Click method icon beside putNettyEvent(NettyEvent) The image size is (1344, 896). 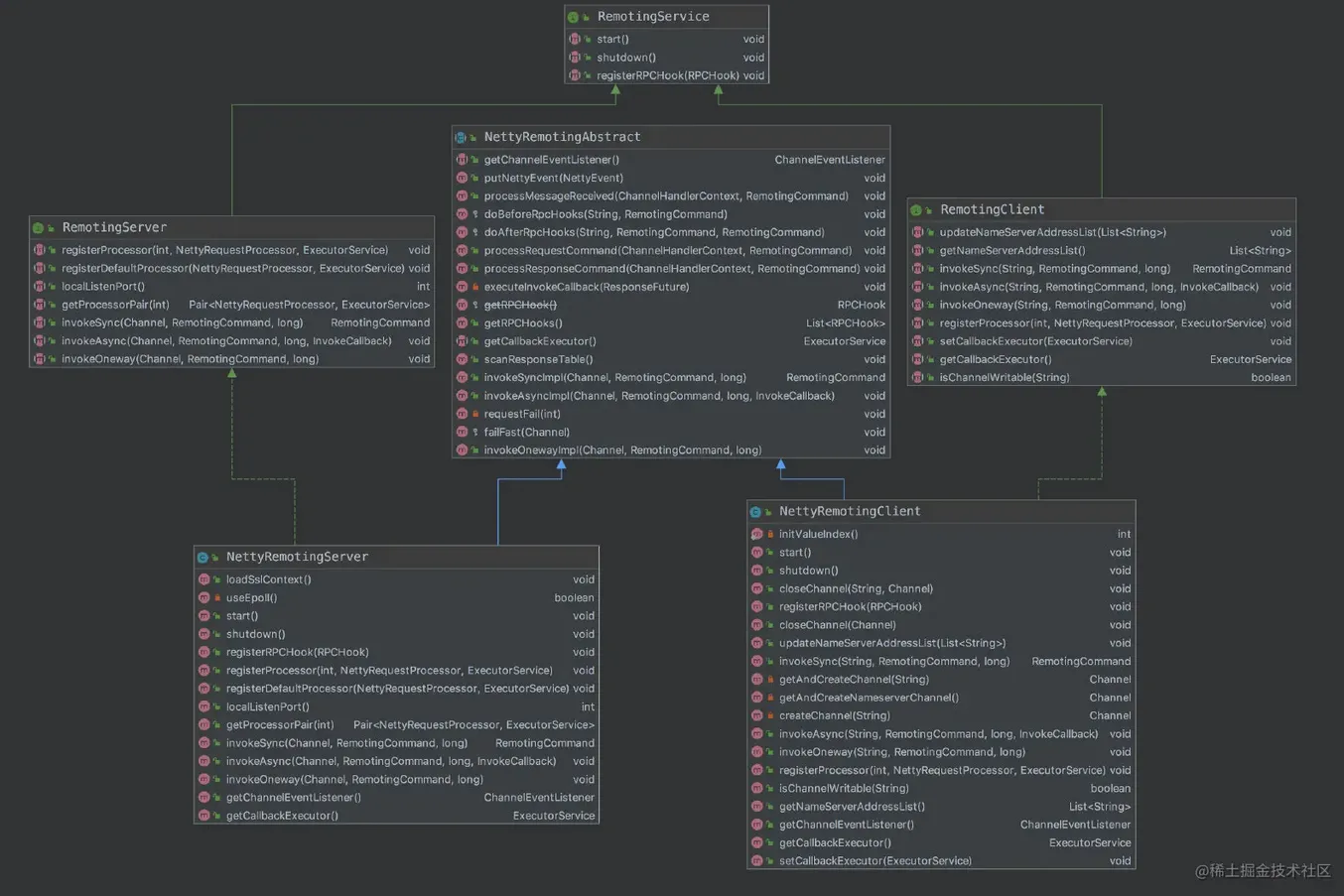pyautogui.click(x=462, y=178)
